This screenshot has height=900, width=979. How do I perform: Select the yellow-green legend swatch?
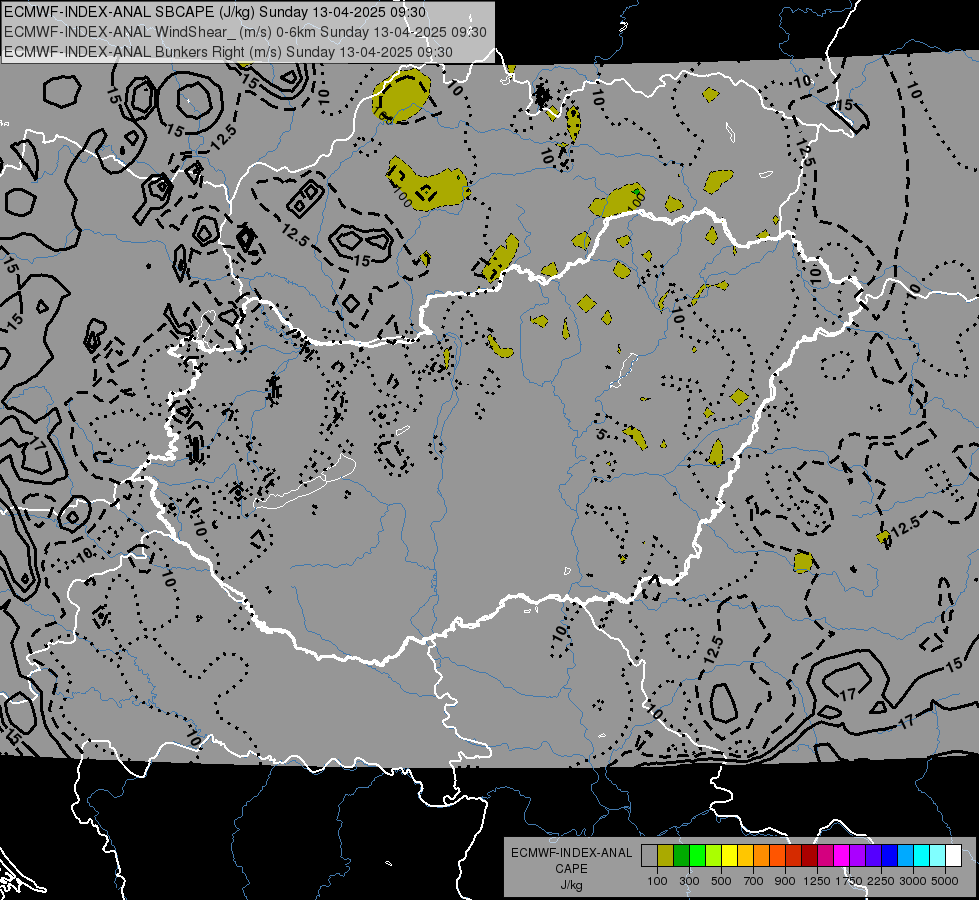pyautogui.click(x=714, y=856)
